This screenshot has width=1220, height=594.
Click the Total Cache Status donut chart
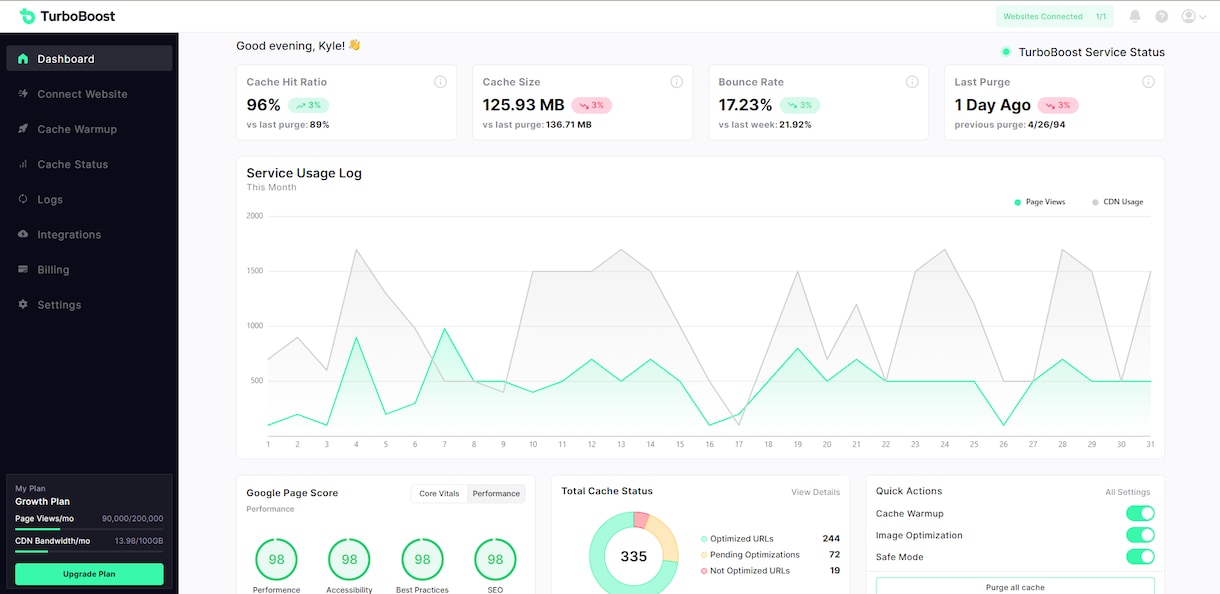point(634,552)
